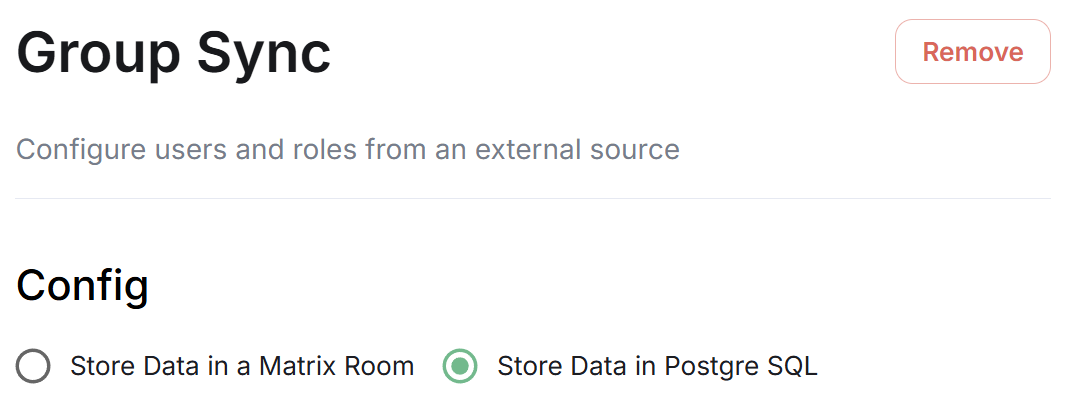Click the word 'Room' in the radio label
This screenshot has width=1065, height=404.
(x=379, y=366)
